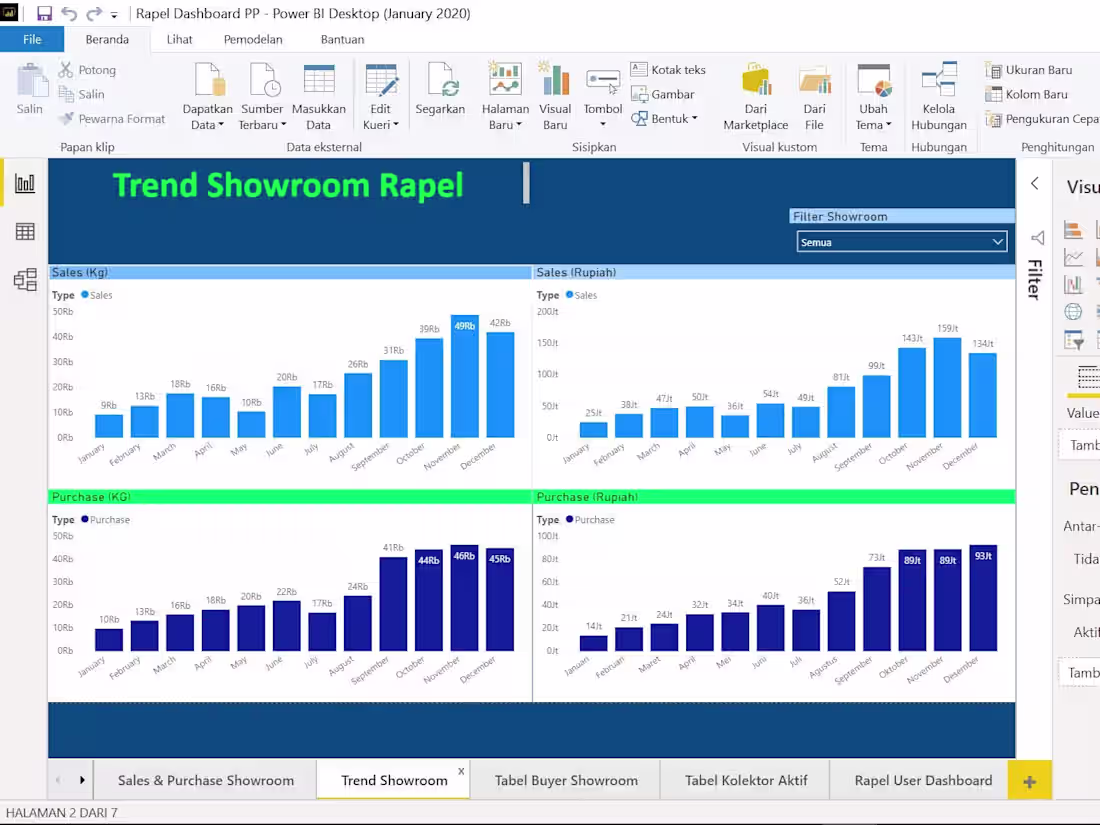Collapse the Visualisasi pane with its chevron
Viewport: 1100px width, 825px height.
(x=1035, y=184)
